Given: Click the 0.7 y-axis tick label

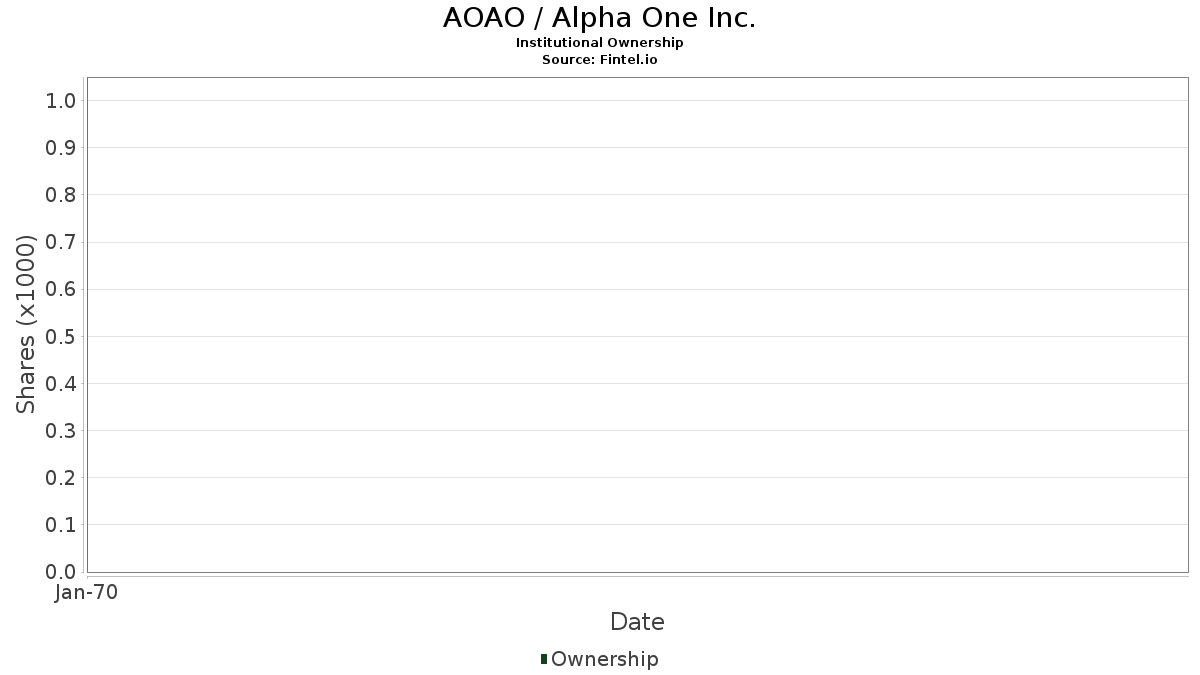Looking at the screenshot, I should 61,242.
